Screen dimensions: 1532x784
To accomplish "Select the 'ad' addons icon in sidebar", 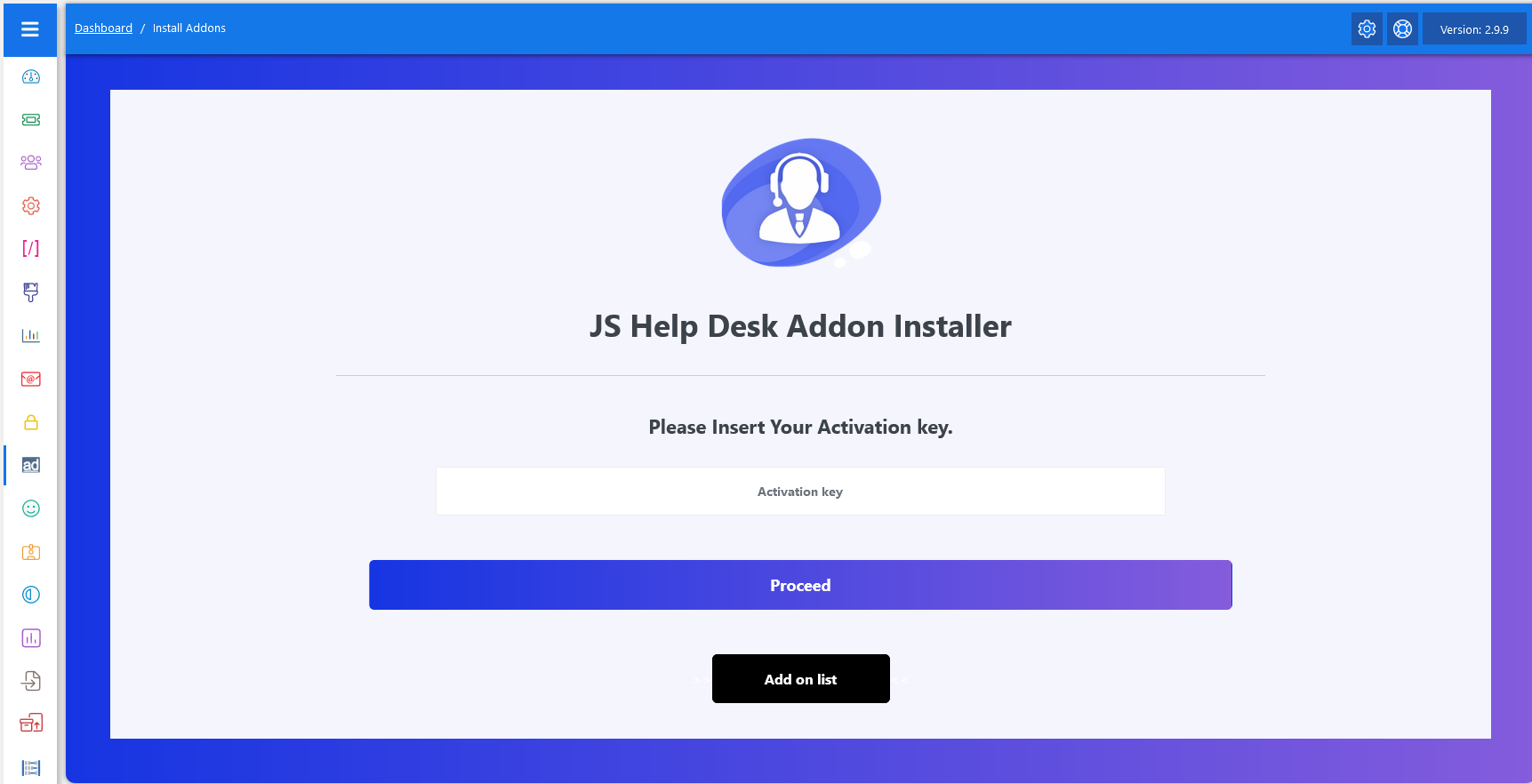I will (x=31, y=465).
